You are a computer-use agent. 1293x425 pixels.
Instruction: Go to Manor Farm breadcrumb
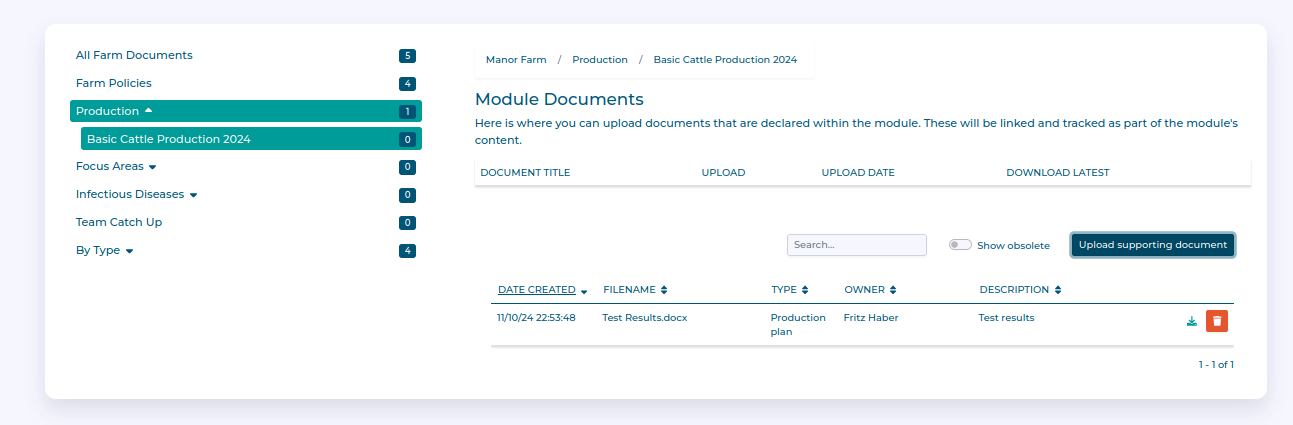coord(516,60)
